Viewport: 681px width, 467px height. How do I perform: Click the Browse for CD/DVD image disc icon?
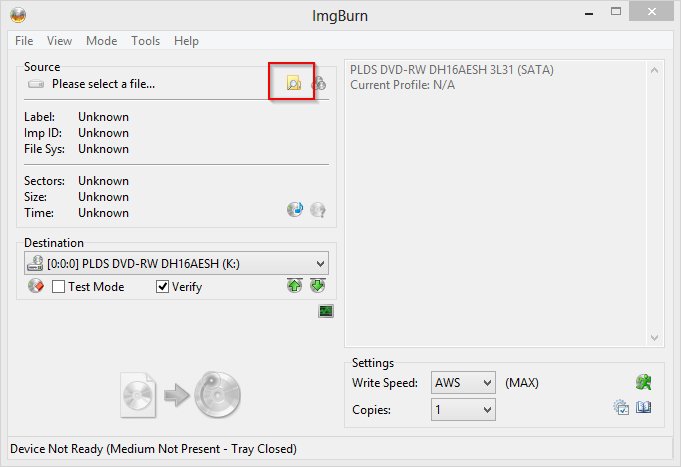click(x=319, y=83)
